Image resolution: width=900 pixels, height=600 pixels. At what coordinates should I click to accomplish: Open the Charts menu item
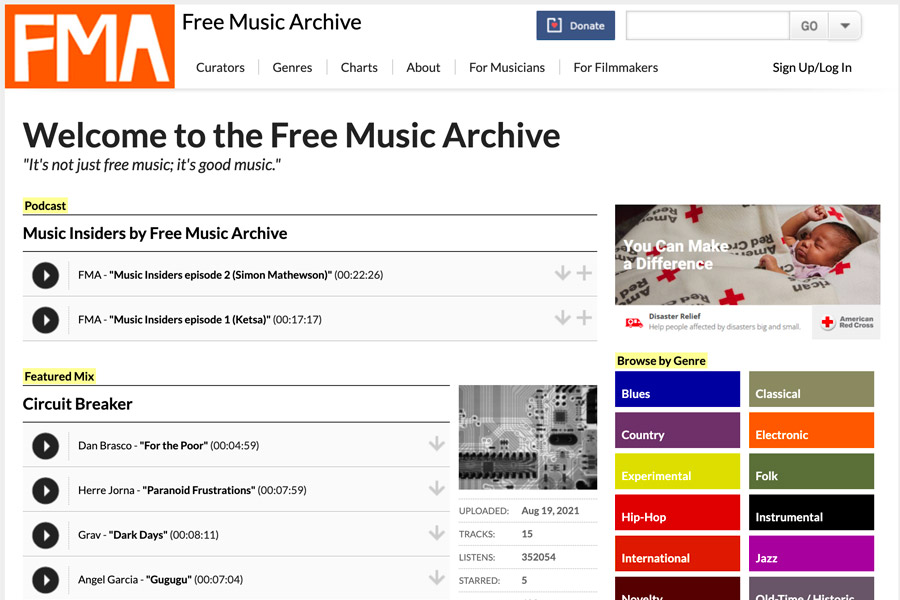[x=359, y=68]
